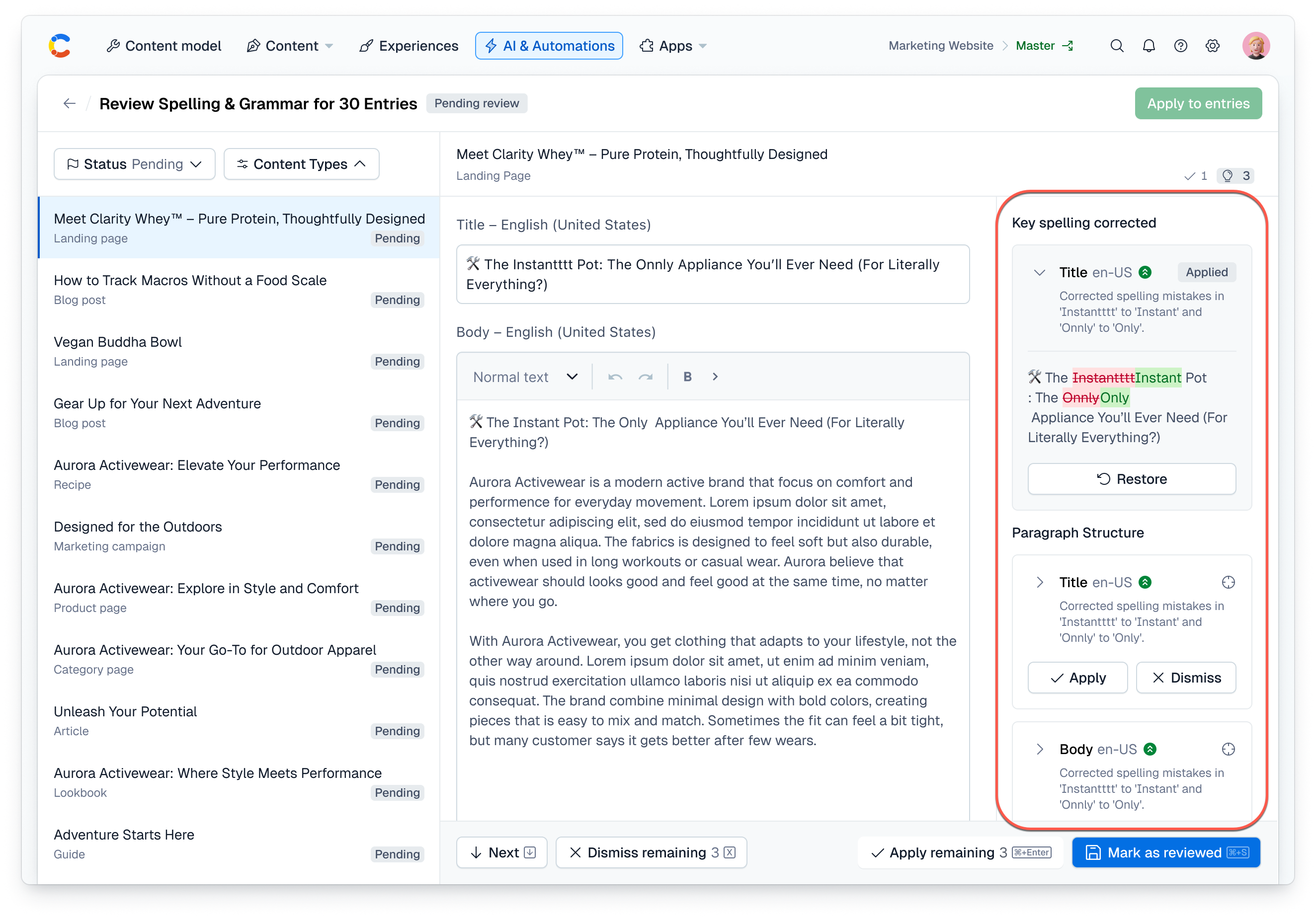This screenshot has width=1316, height=919.
Task: Open the AI & Automations tab
Action: pyautogui.click(x=549, y=46)
